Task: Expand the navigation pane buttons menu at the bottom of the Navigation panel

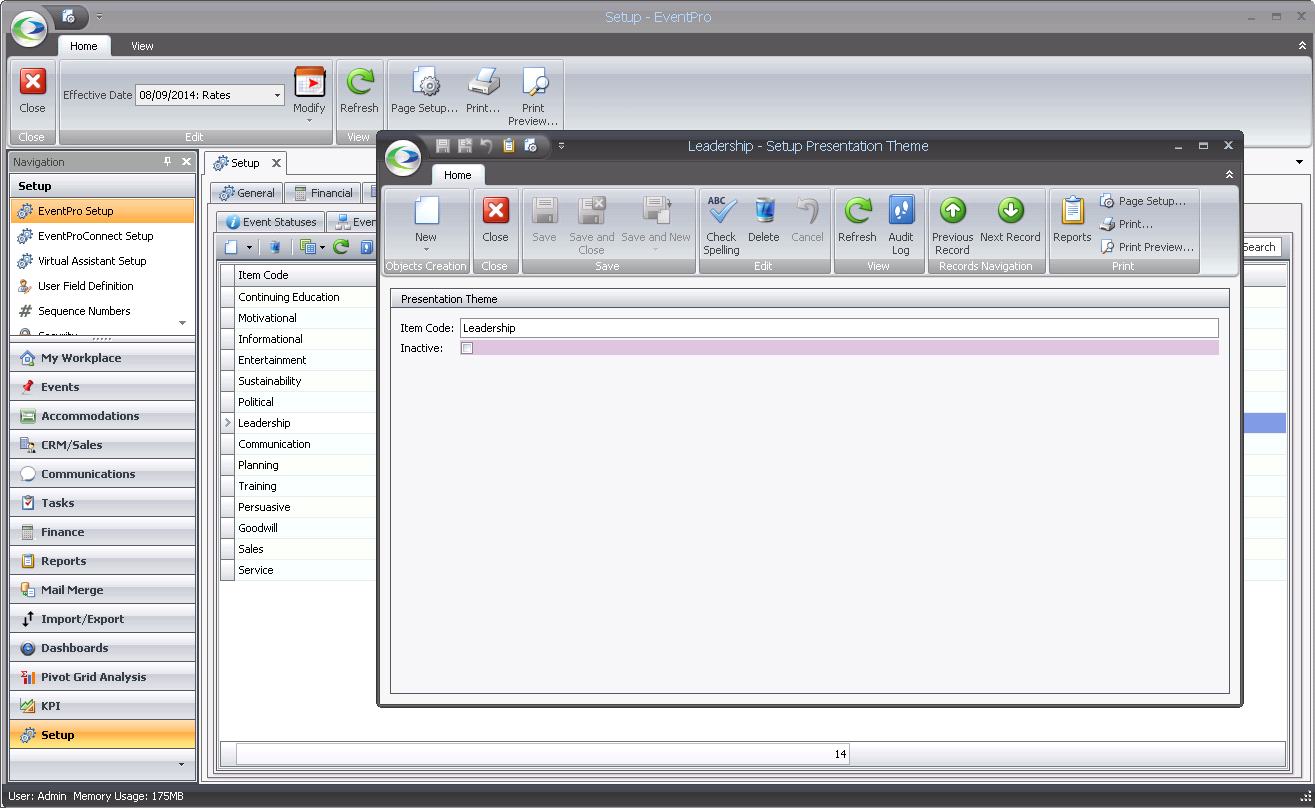Action: pyautogui.click(x=181, y=764)
